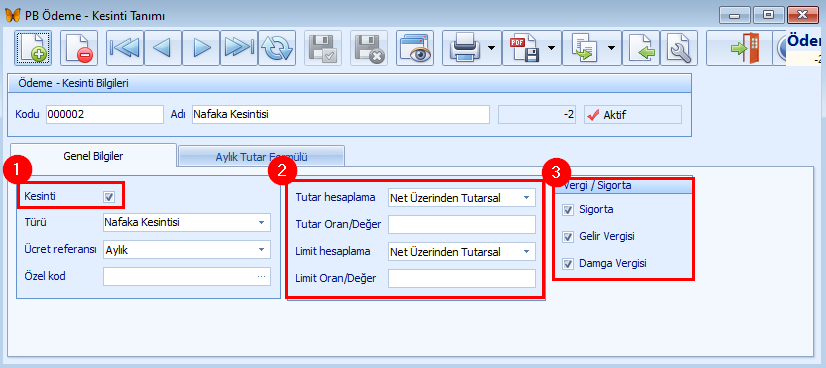Click the delete record icon with red minus
Viewport: 826px width, 368px height.
(x=79, y=48)
